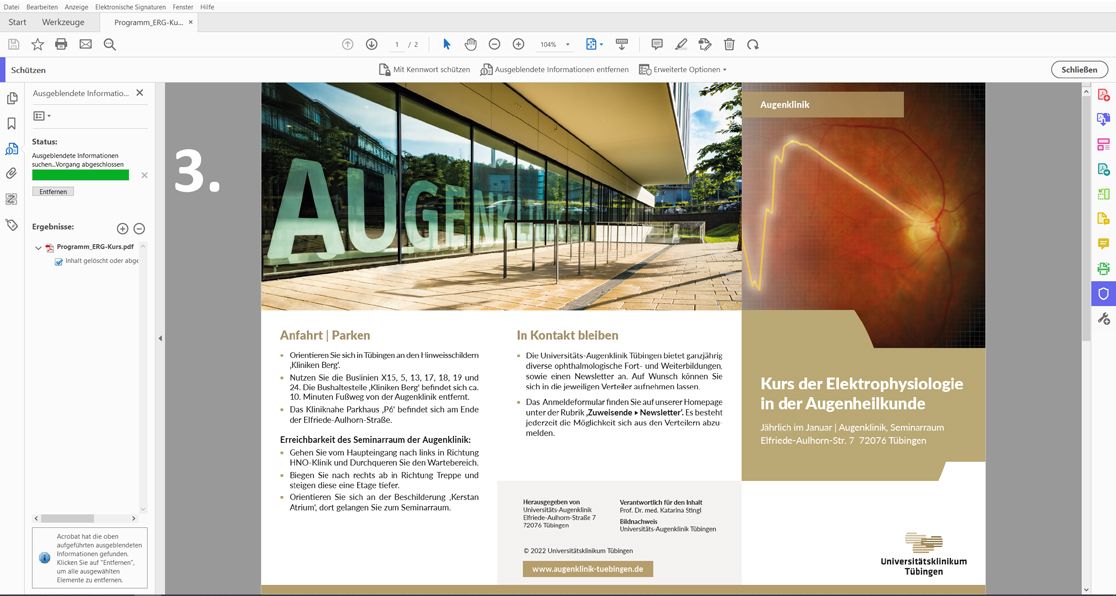Expand all results with plus circle
This screenshot has height=596, width=1116.
tap(122, 229)
